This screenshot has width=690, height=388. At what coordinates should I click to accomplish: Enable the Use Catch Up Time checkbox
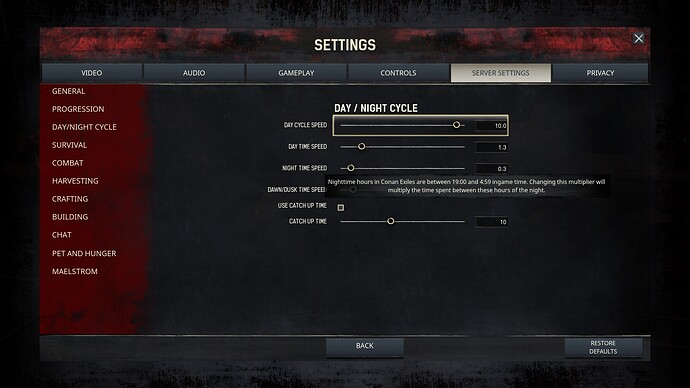341,207
